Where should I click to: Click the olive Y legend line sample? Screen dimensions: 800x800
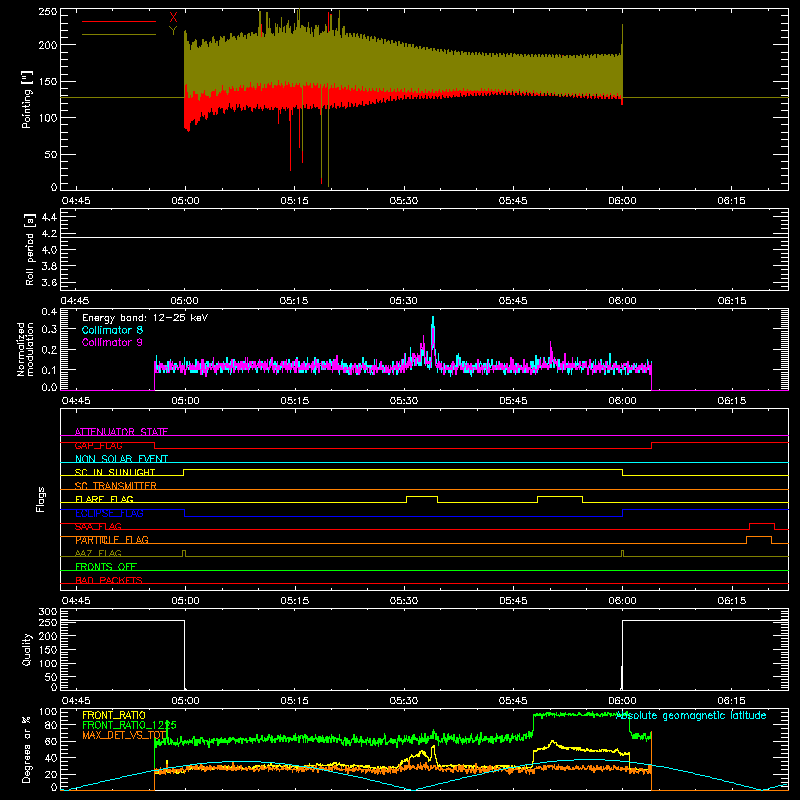[119, 34]
